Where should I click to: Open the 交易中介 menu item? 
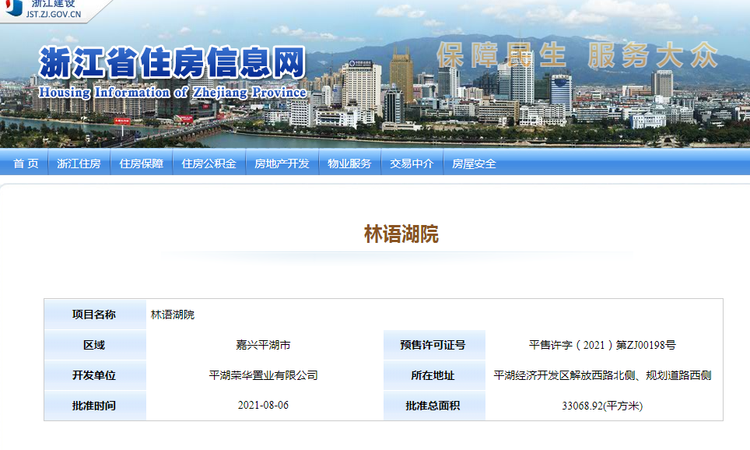[x=411, y=164]
